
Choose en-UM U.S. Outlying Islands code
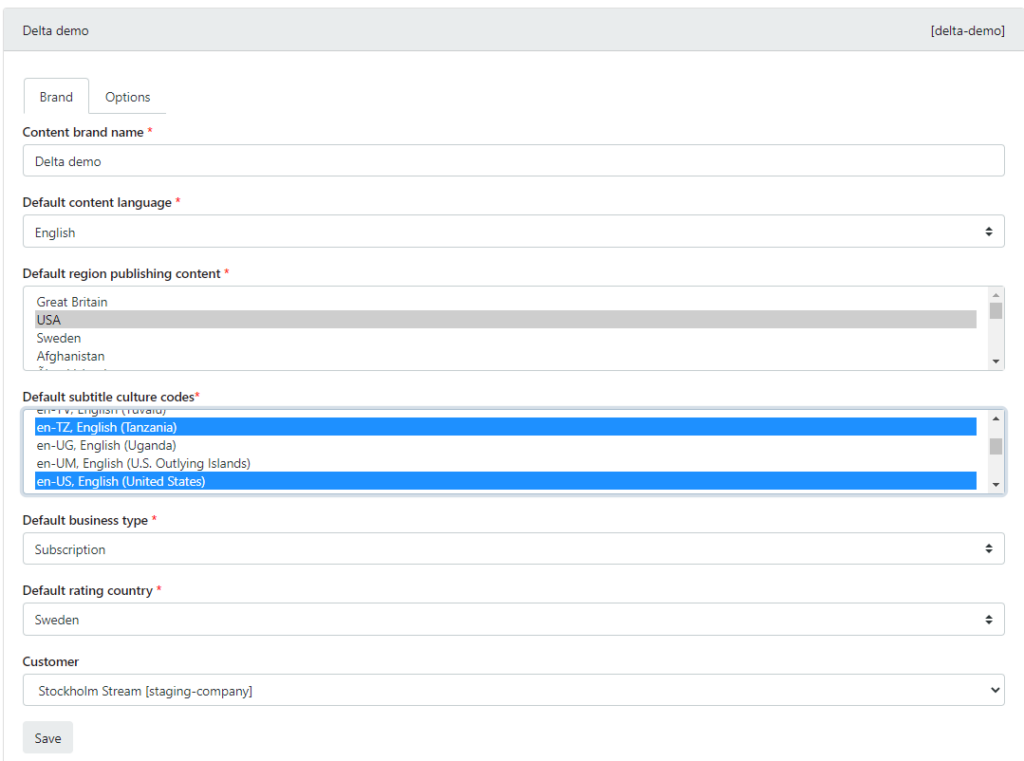click(143, 463)
